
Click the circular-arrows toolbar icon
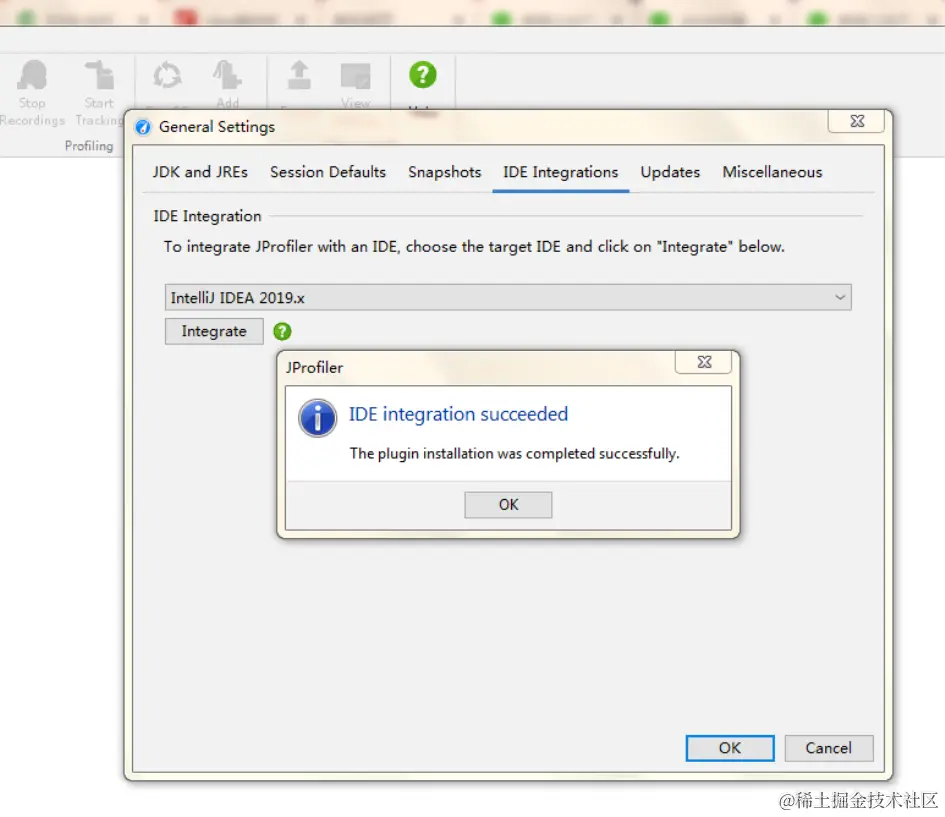pyautogui.click(x=167, y=75)
